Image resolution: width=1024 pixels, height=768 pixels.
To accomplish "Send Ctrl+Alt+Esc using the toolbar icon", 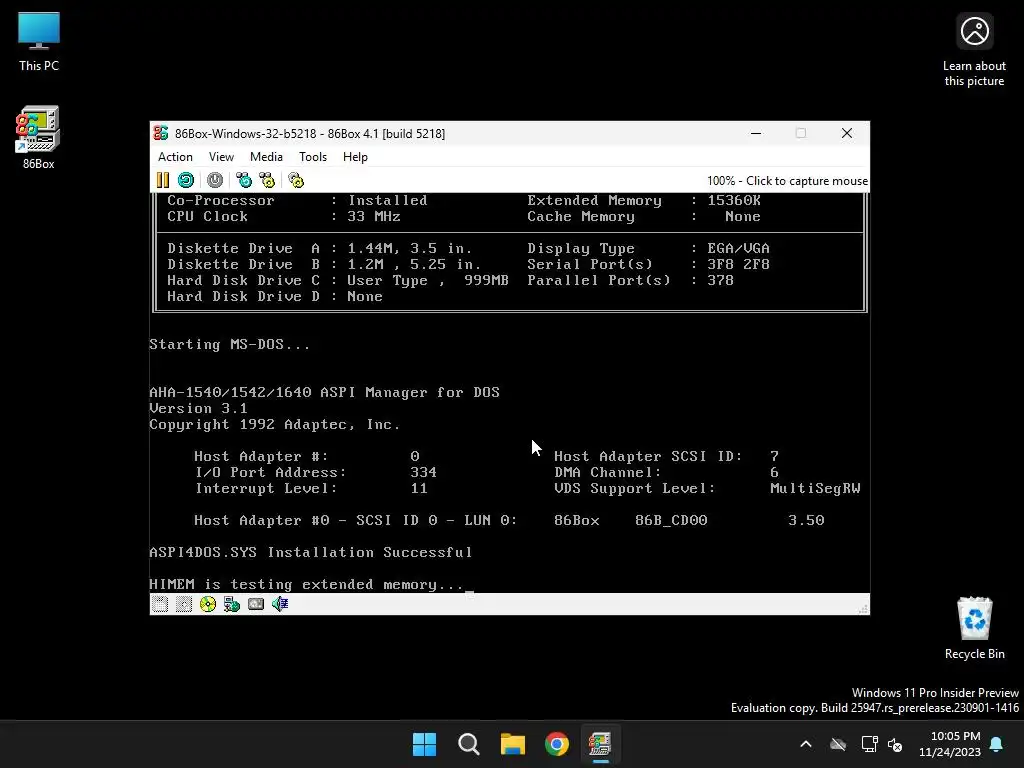I will click(x=267, y=180).
